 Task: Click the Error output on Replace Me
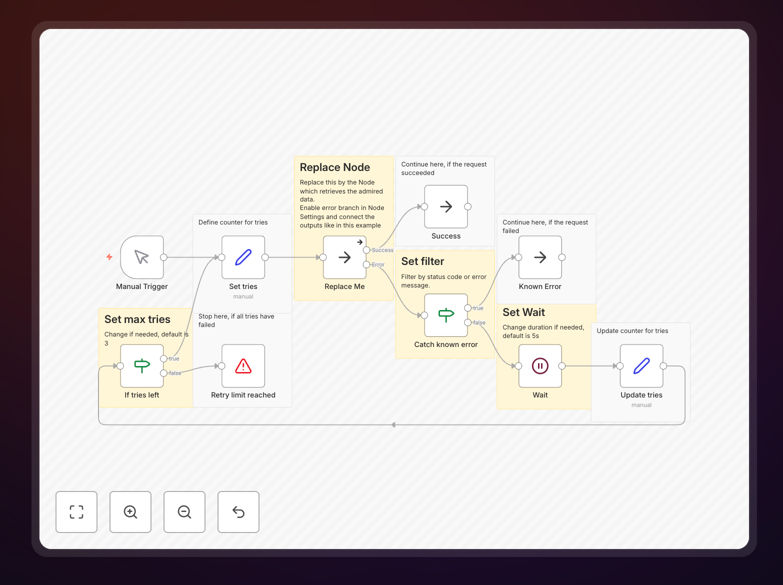tap(367, 264)
